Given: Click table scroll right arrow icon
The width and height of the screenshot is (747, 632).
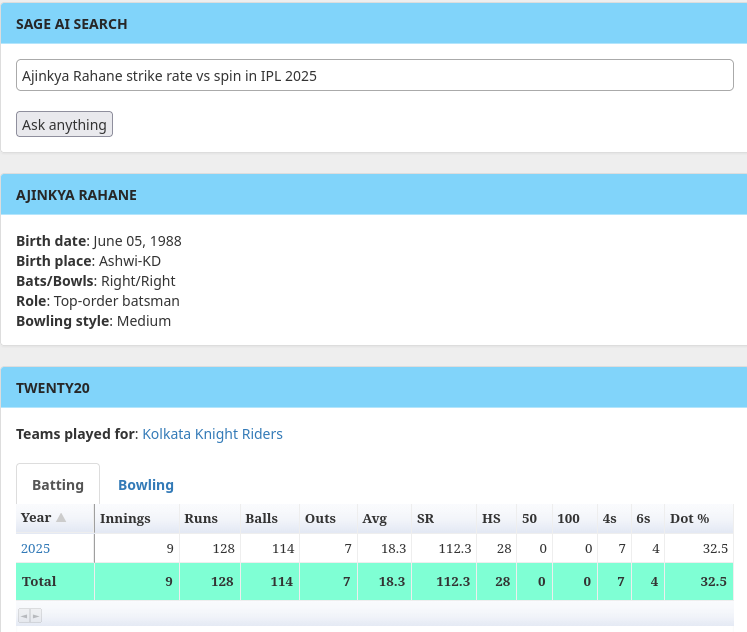Looking at the screenshot, I should (36, 616).
